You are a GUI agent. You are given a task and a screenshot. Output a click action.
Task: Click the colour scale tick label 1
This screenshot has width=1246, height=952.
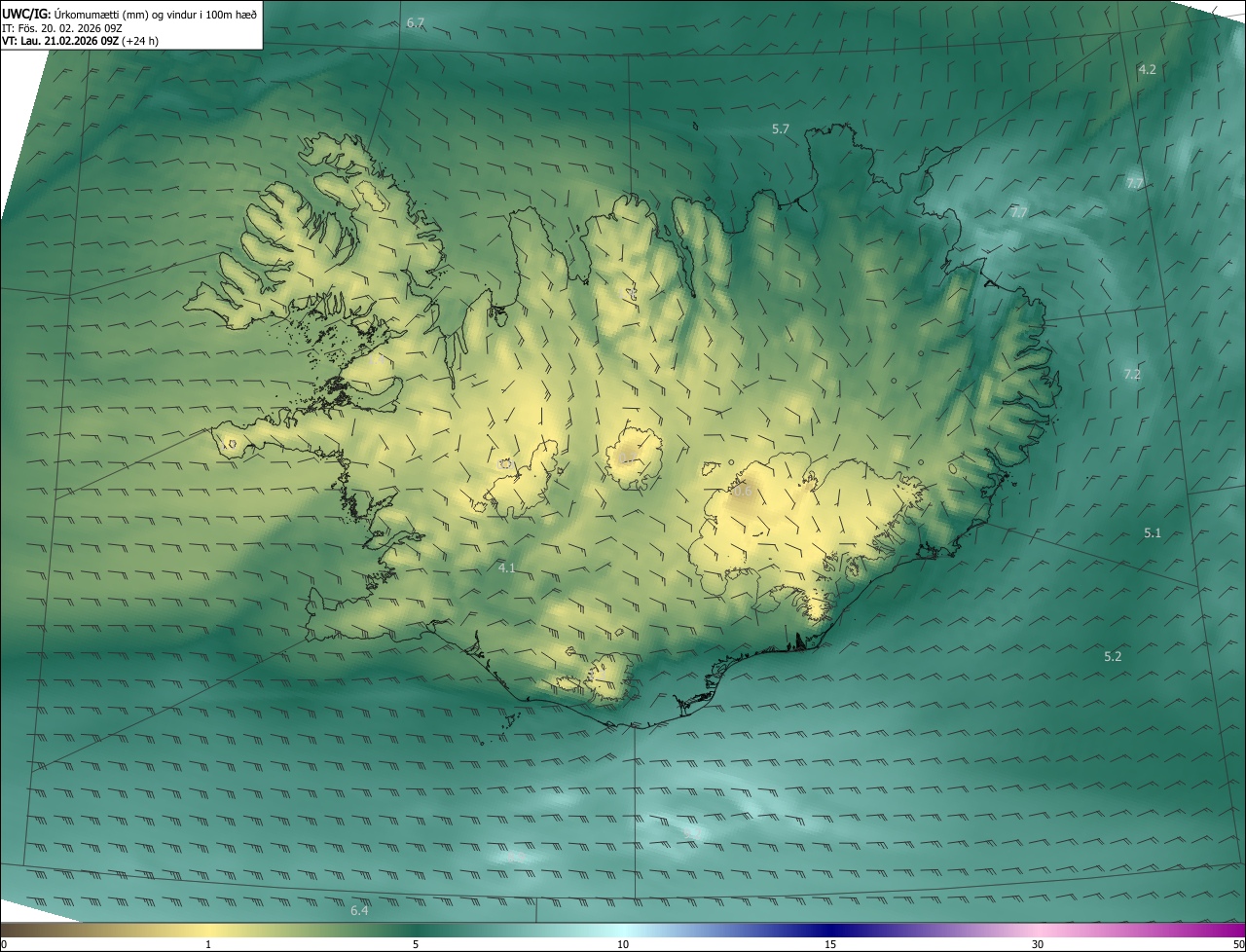pos(208,944)
